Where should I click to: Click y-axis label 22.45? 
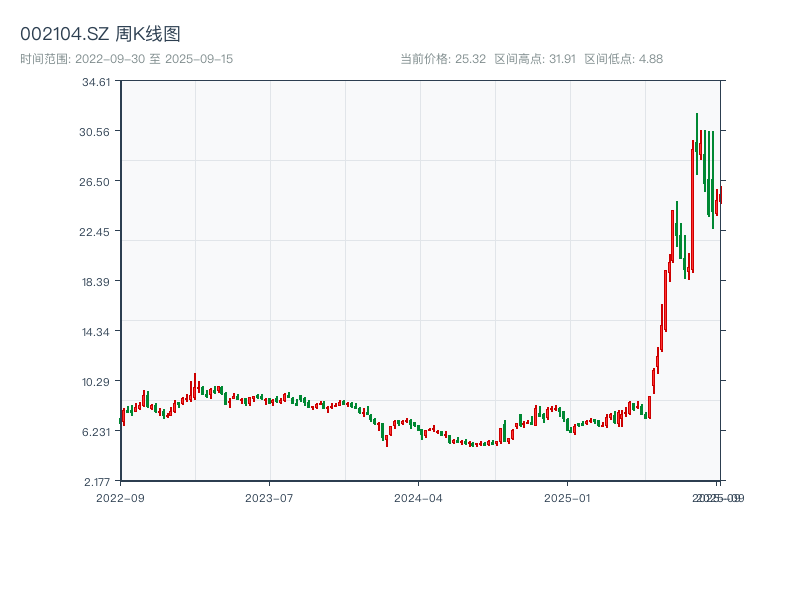(94, 232)
